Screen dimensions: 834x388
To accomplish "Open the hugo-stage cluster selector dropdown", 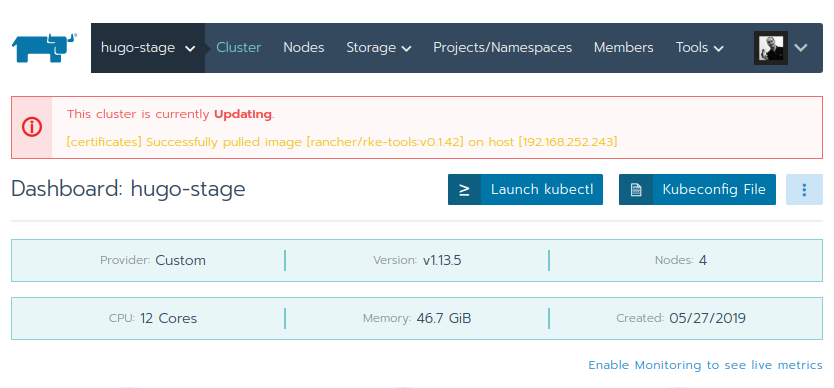I will 148,48.
